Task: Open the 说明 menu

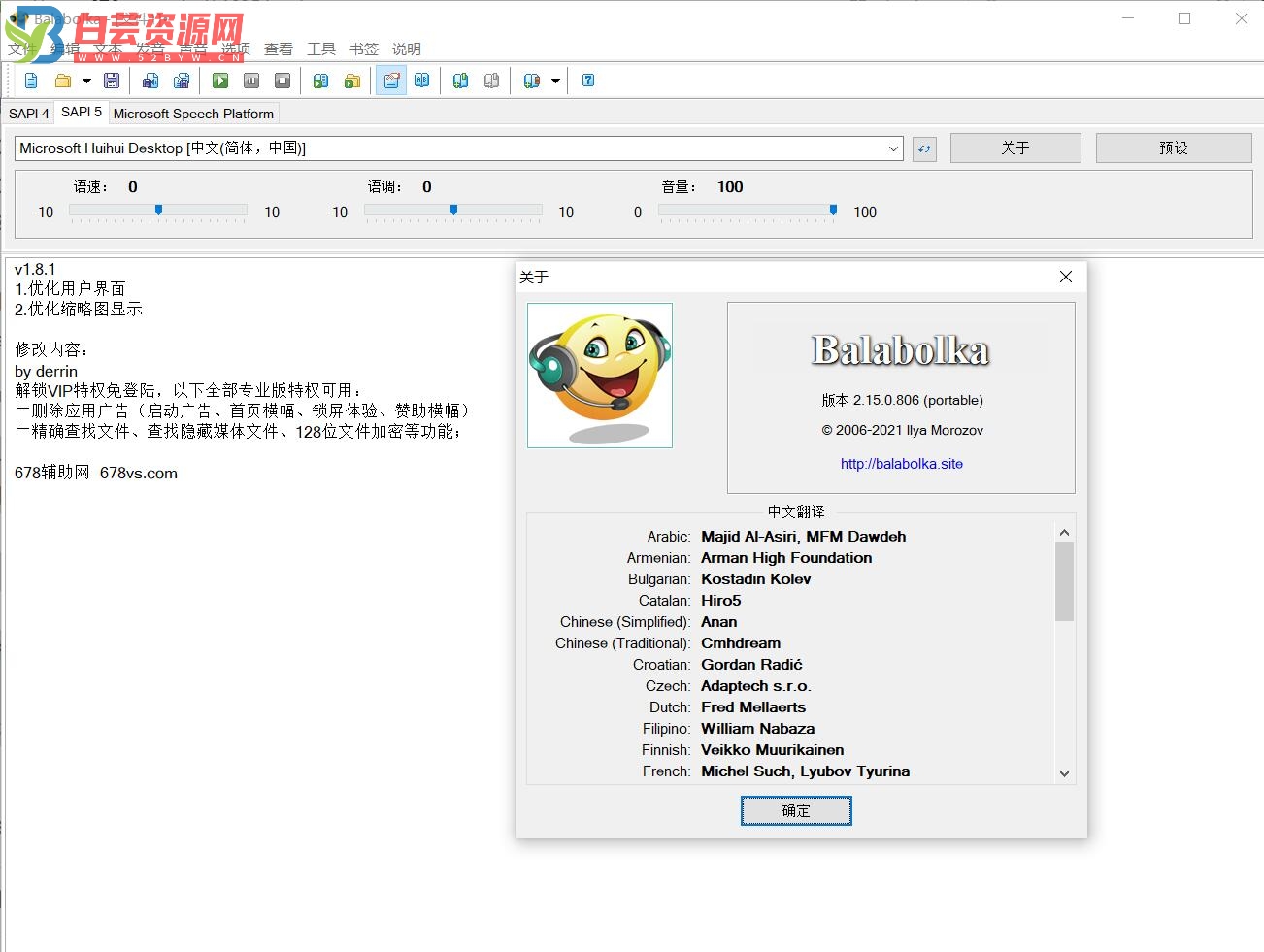Action: [x=407, y=49]
